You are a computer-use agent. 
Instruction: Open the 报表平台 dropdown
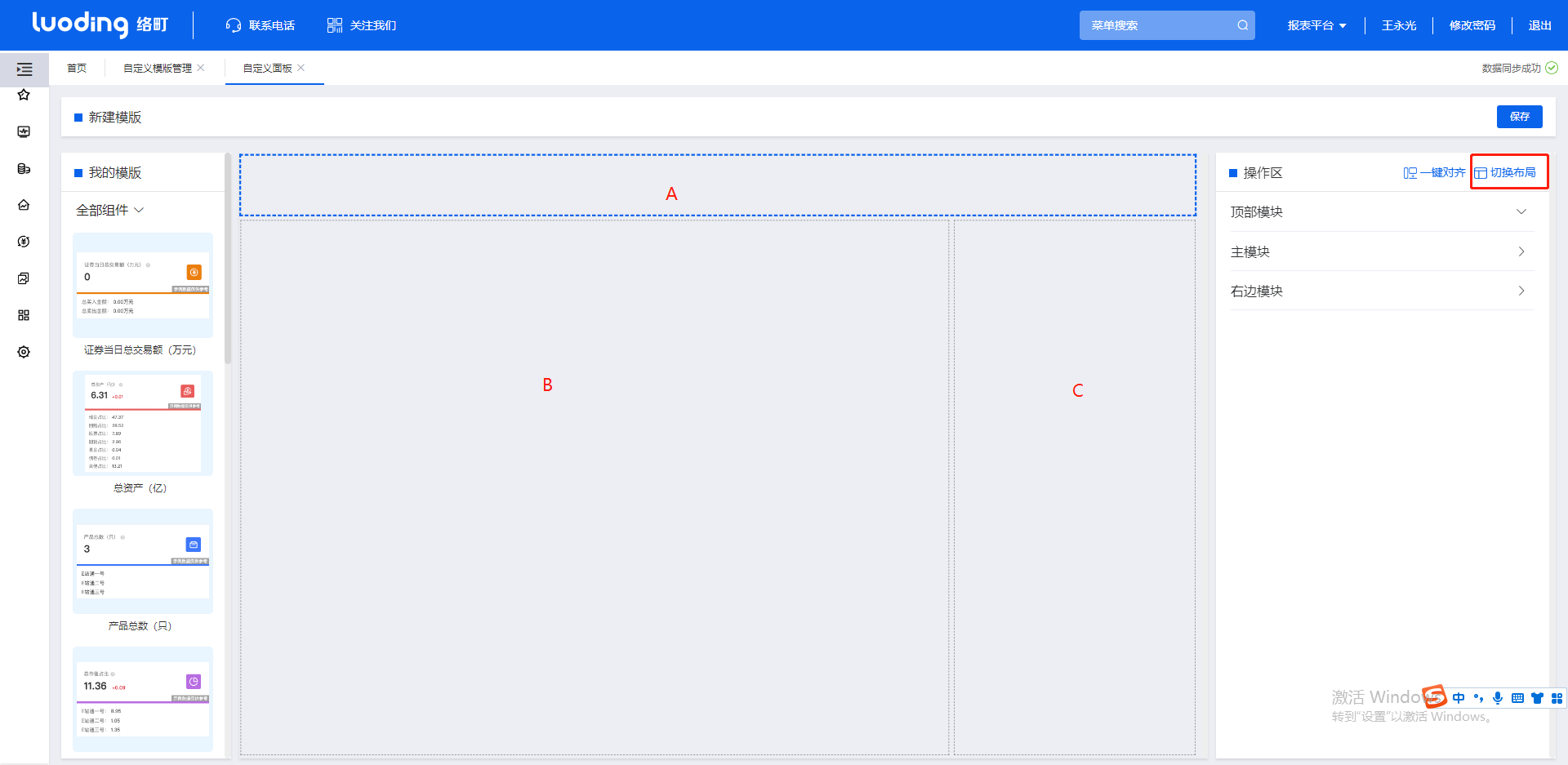pyautogui.click(x=1316, y=25)
